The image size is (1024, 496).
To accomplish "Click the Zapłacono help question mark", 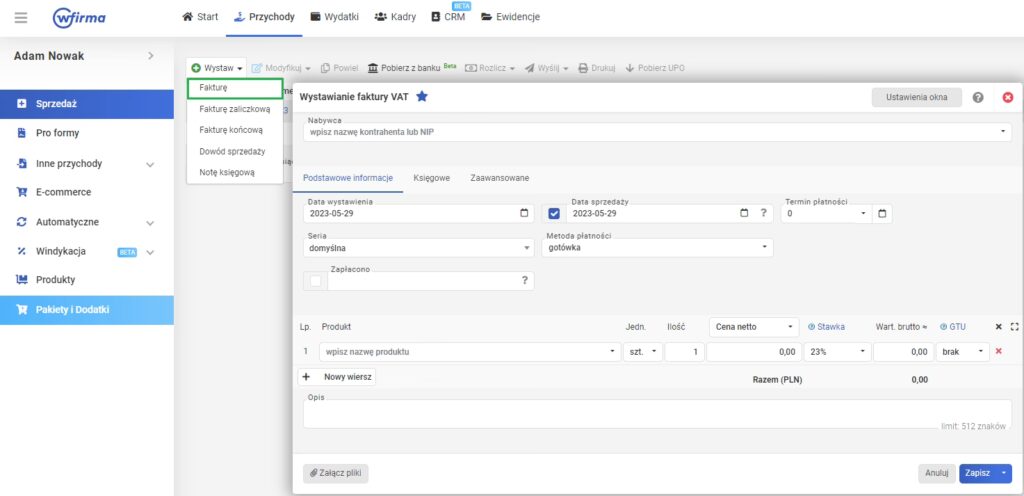I will pos(524,281).
